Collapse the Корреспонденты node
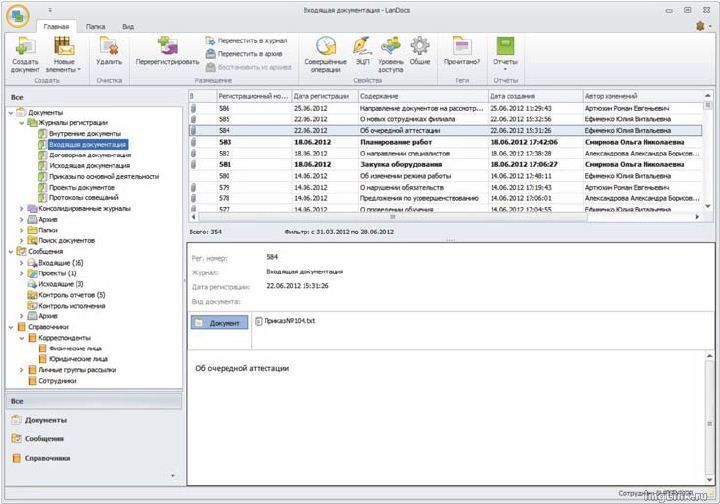Viewport: 720px width, 504px height. (x=22, y=338)
